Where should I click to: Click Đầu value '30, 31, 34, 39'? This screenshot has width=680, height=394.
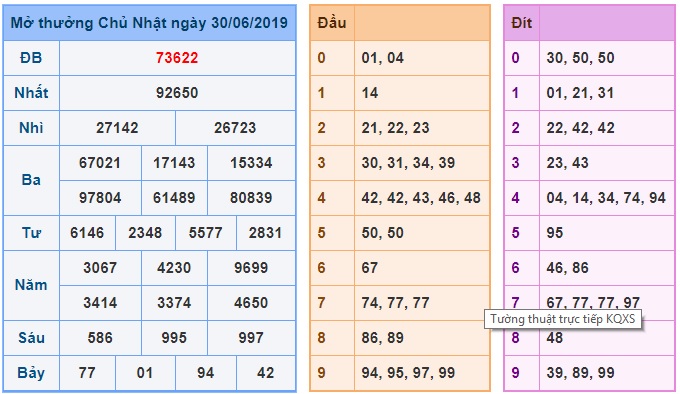click(x=408, y=163)
